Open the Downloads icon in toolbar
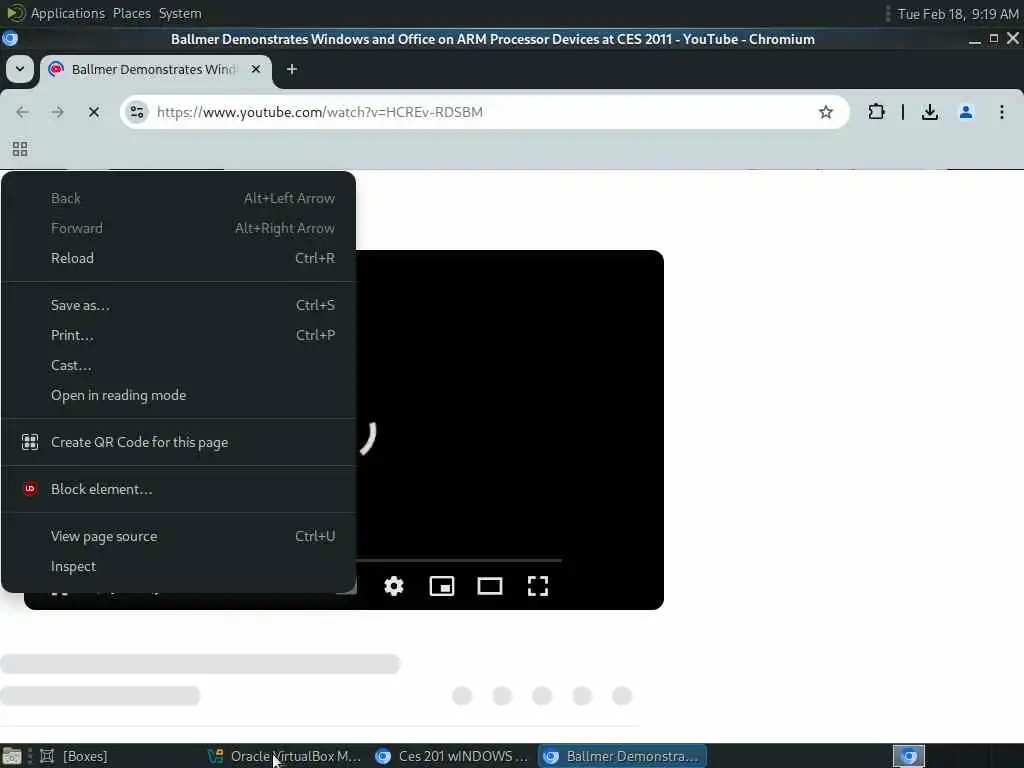1024x768 pixels. (929, 112)
